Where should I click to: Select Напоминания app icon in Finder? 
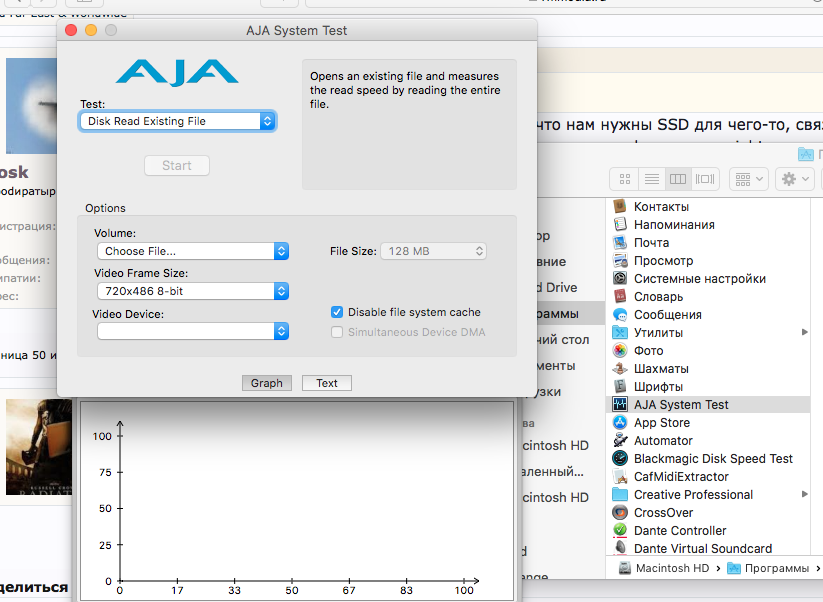pyautogui.click(x=620, y=224)
